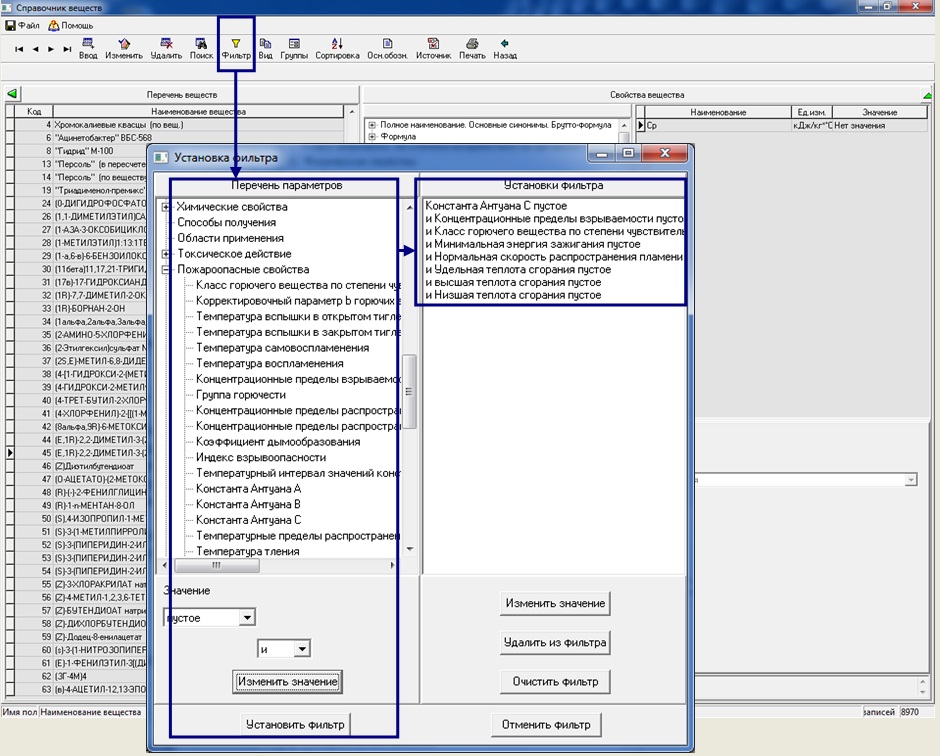Click the Печать toolbar icon

(x=472, y=45)
